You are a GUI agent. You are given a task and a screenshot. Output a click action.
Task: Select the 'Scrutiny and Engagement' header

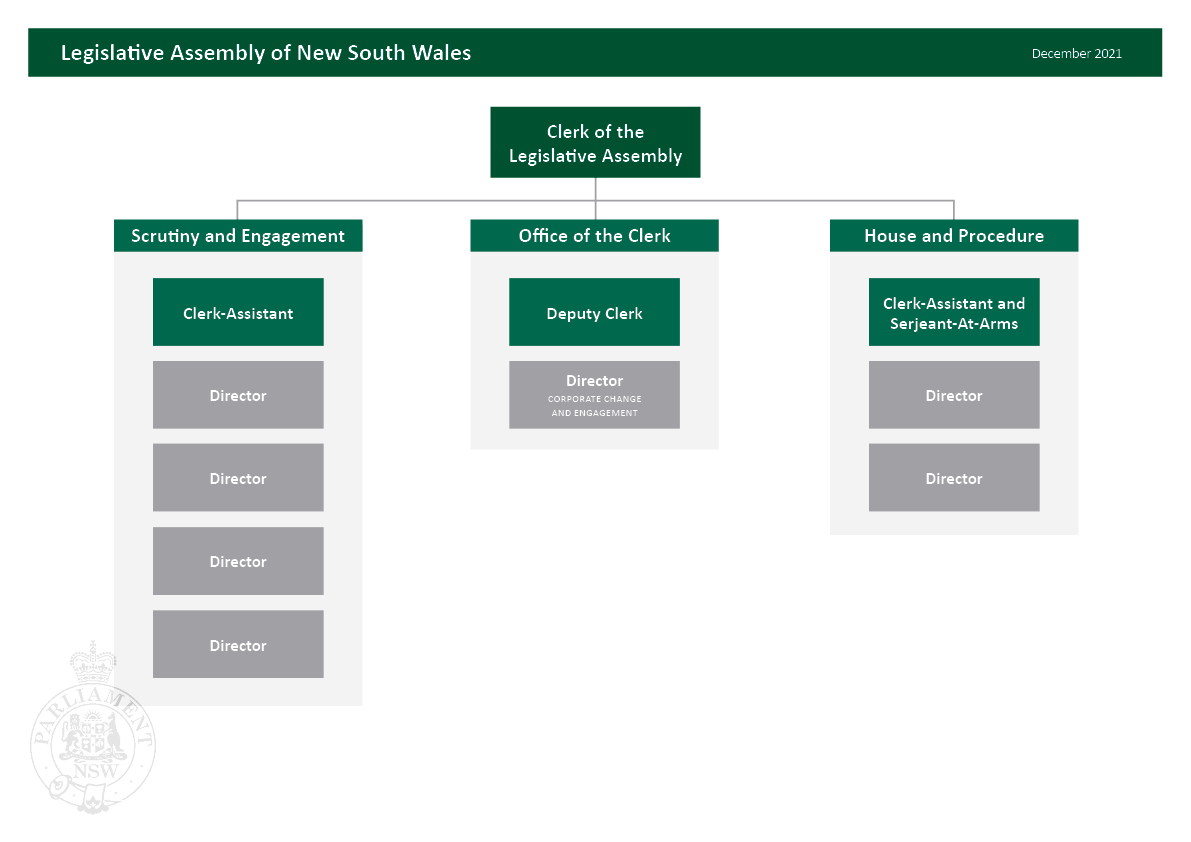tap(238, 235)
